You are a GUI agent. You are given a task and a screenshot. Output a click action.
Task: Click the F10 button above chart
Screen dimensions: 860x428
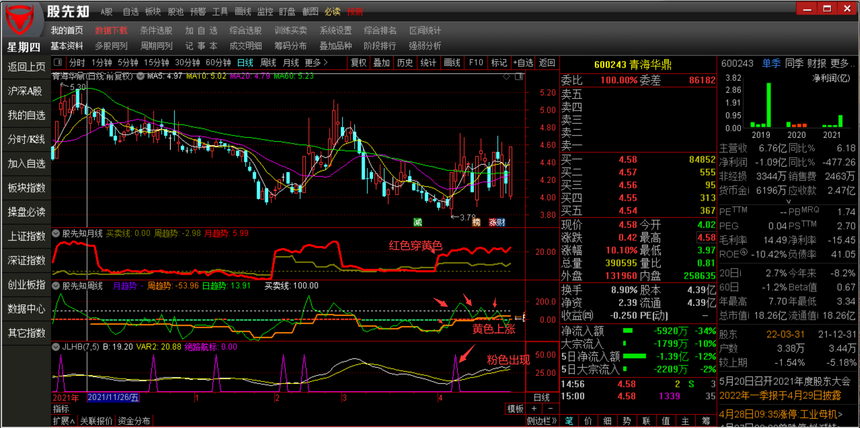(x=476, y=63)
